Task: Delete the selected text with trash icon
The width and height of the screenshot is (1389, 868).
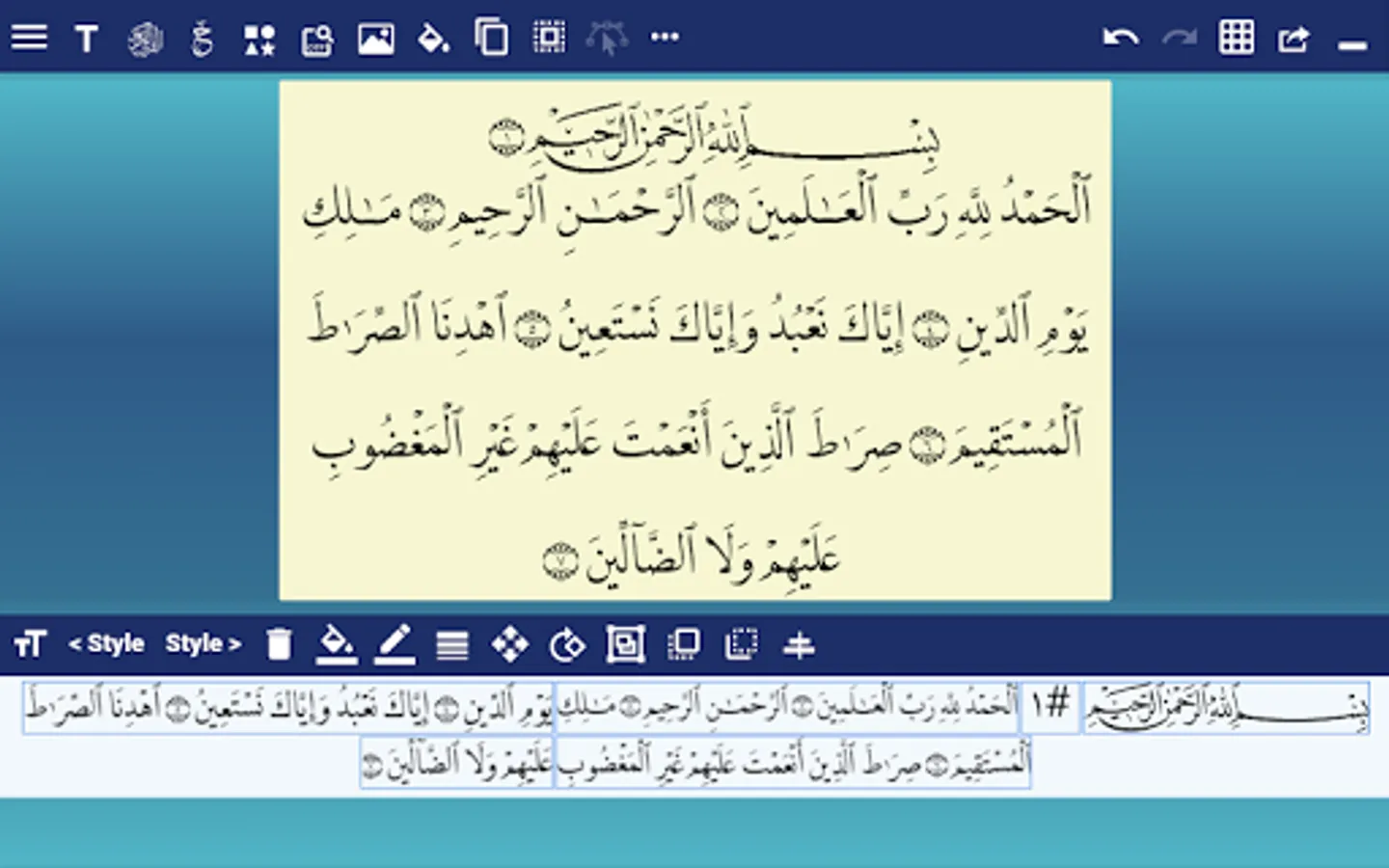Action: (x=279, y=643)
